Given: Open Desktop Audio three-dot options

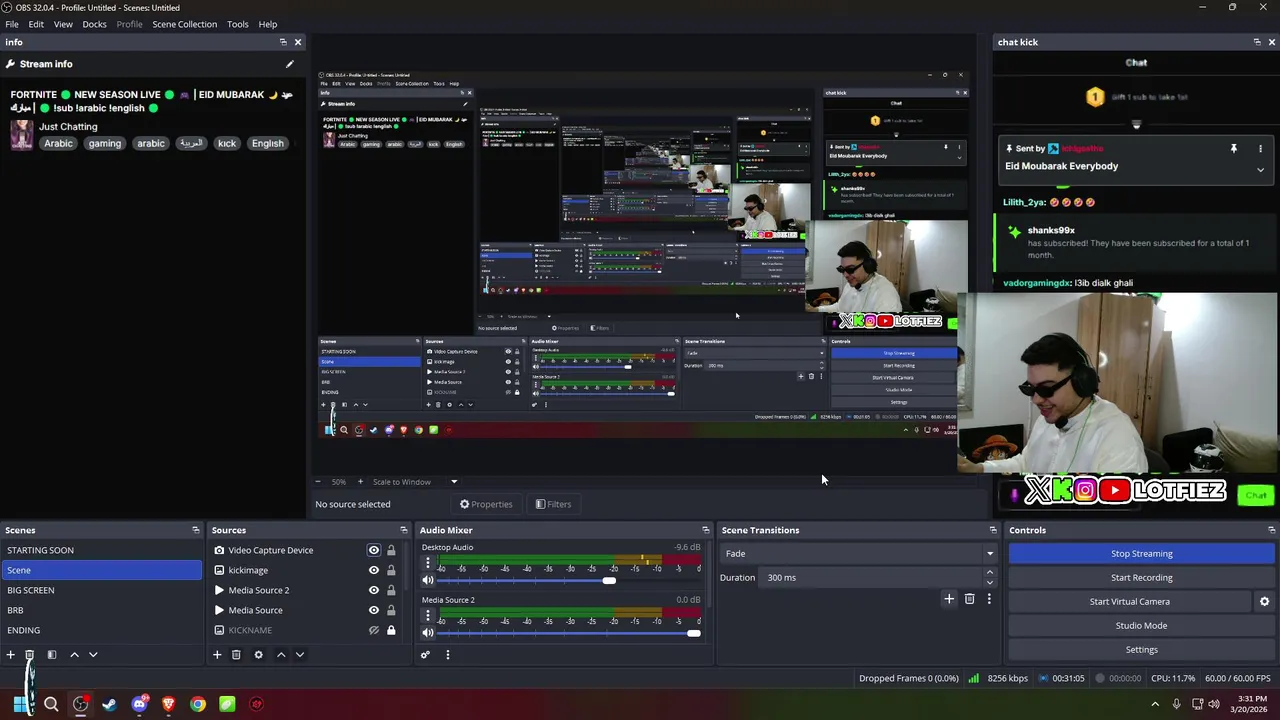Looking at the screenshot, I should click(428, 563).
